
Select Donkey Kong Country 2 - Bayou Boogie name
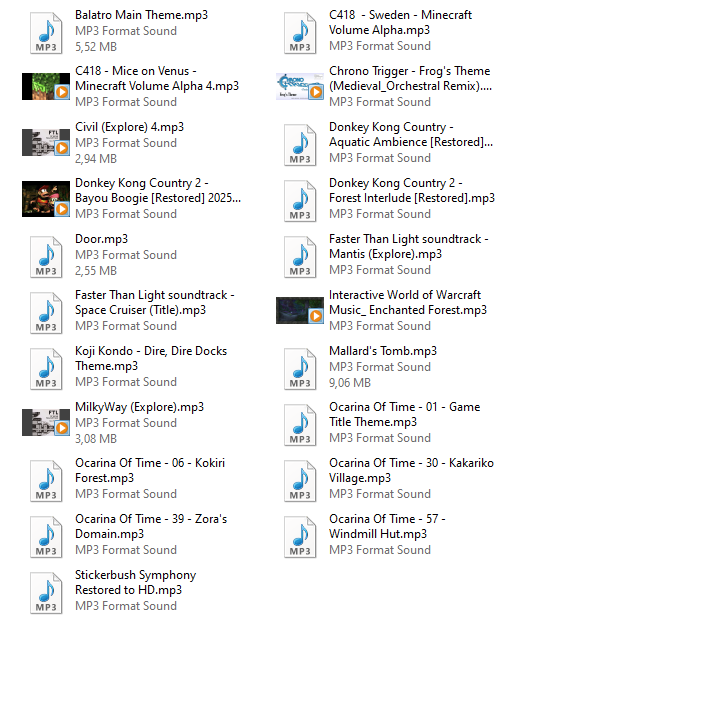(158, 190)
